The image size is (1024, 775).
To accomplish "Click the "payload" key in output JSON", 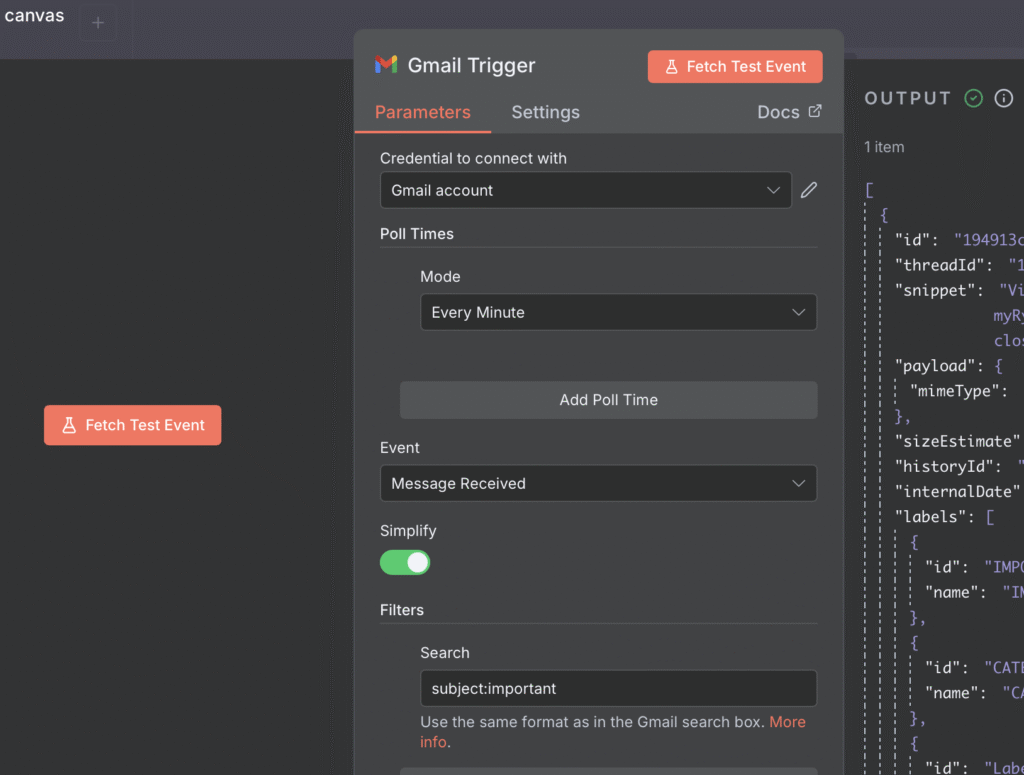I will tap(935, 366).
